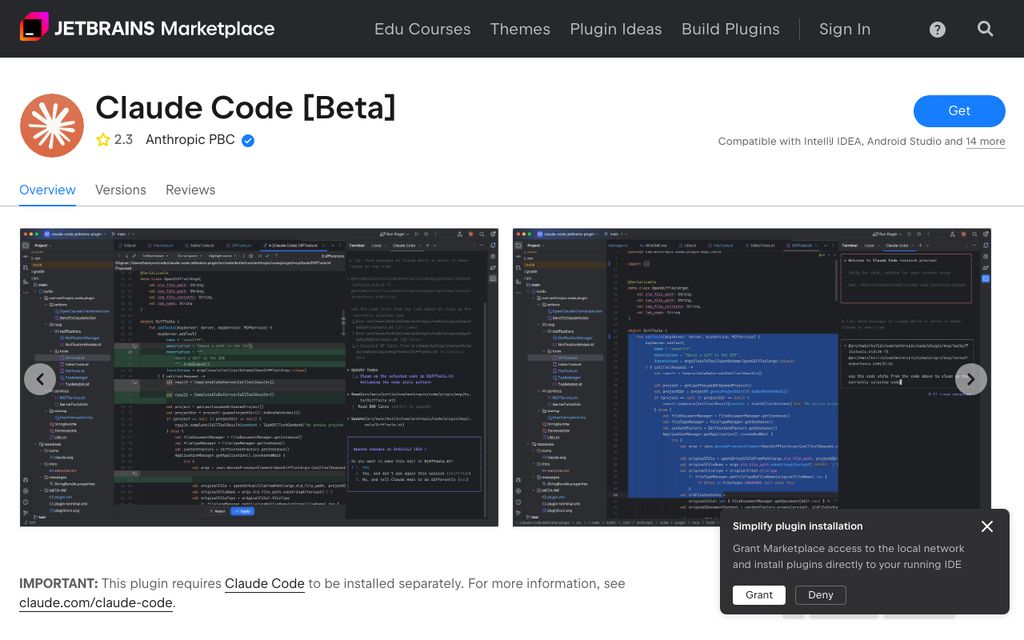
Task: Click the Claude Code [Beta] title
Action: coord(246,108)
